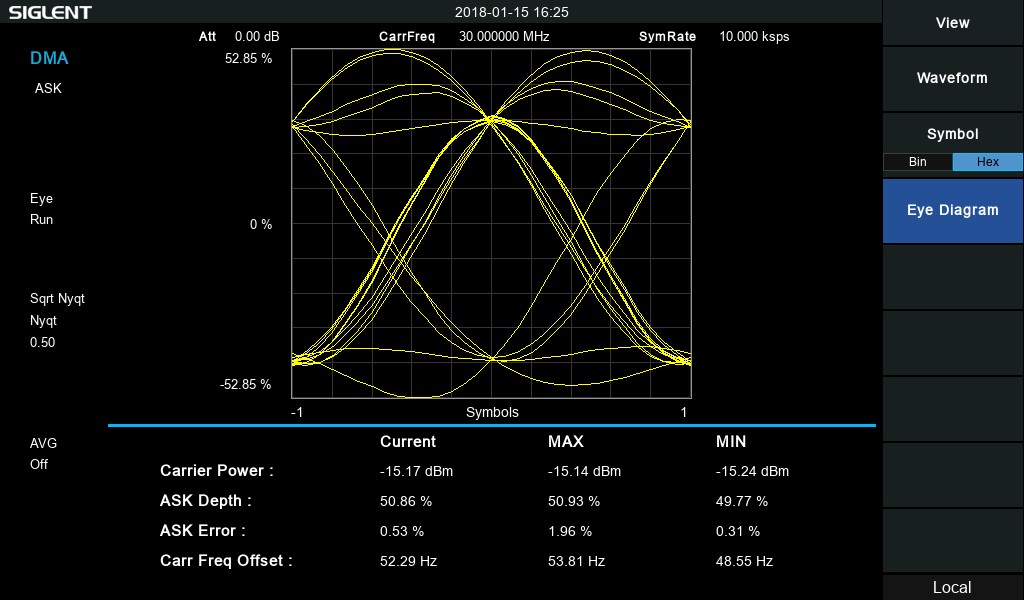Switch symbol format to Bin
Image resolution: width=1024 pixels, height=600 pixels.
coord(917,162)
